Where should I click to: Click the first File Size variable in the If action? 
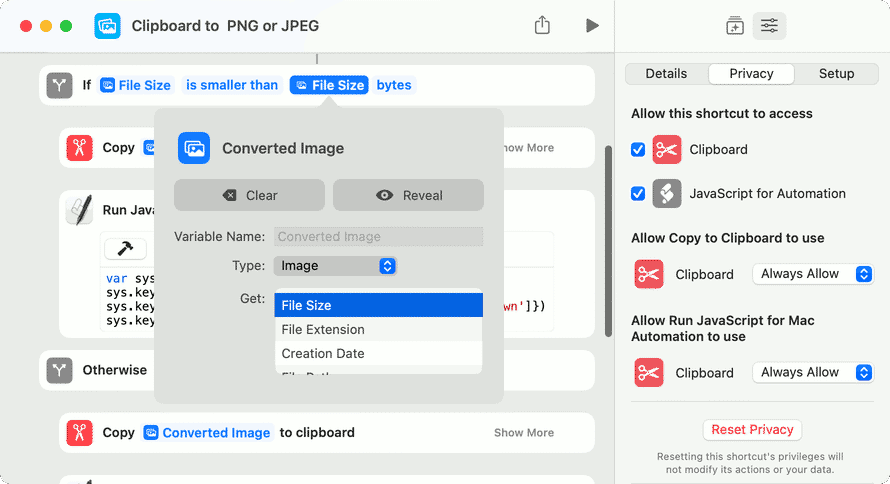136,85
